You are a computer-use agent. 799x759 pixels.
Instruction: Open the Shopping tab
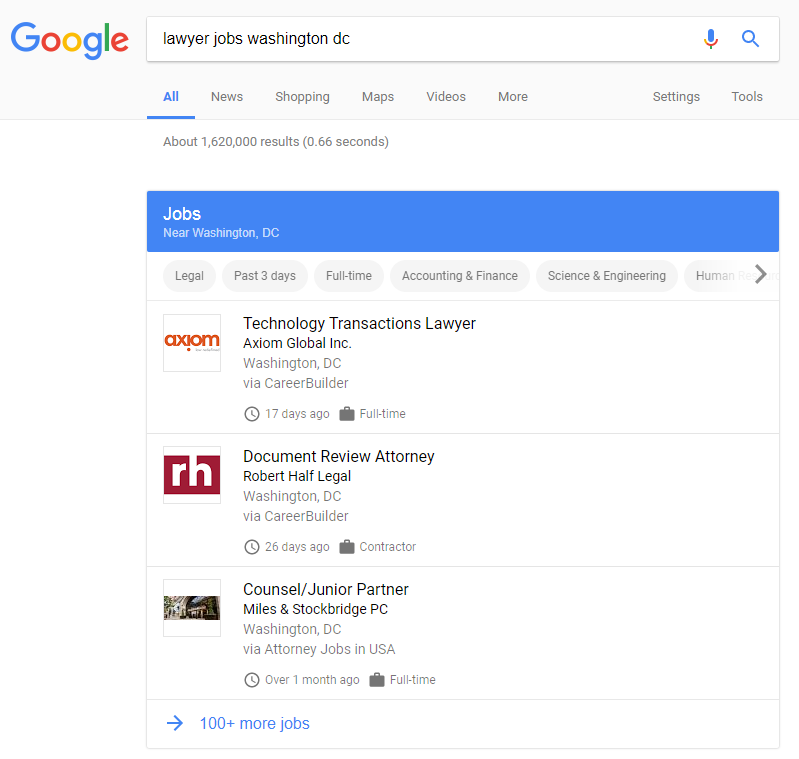[x=302, y=97]
